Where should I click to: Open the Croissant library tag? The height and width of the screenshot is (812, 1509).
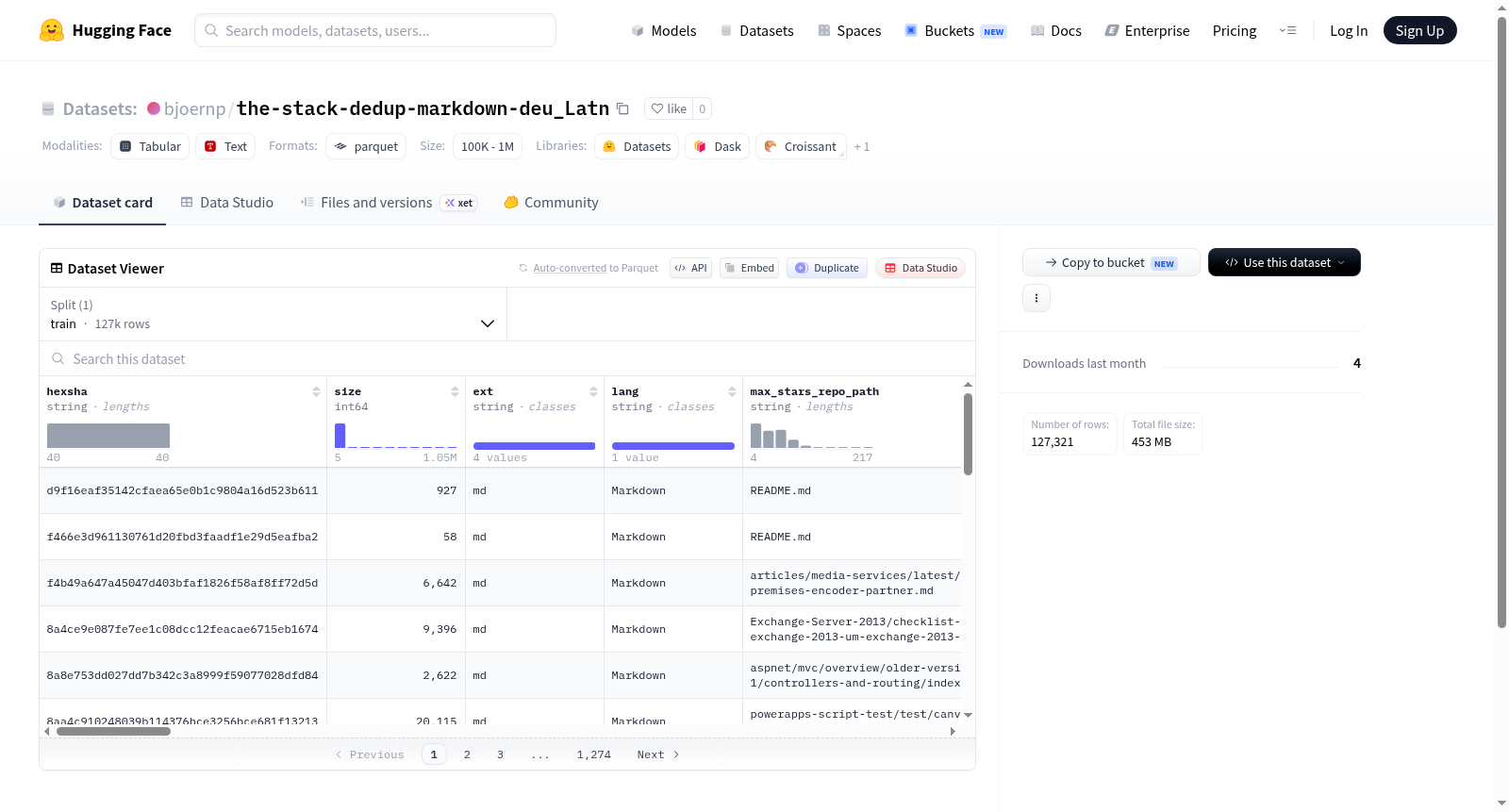[801, 146]
